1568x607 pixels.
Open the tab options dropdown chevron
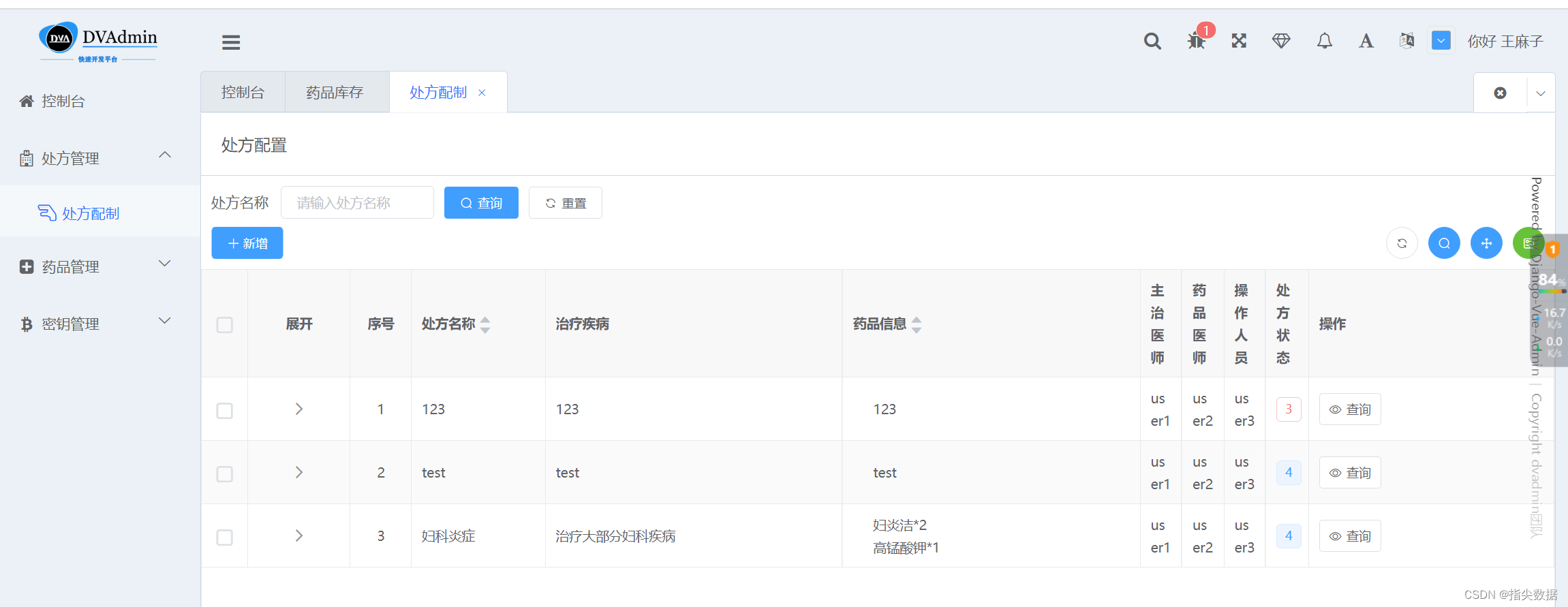[1540, 93]
